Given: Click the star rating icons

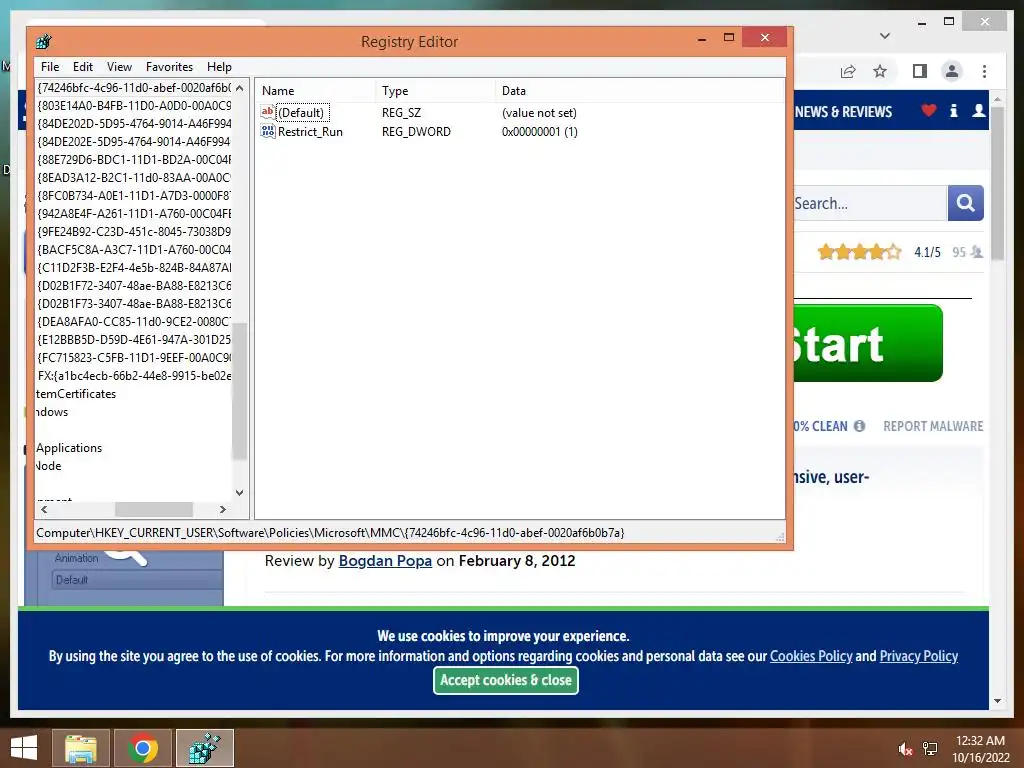Looking at the screenshot, I should coord(859,252).
